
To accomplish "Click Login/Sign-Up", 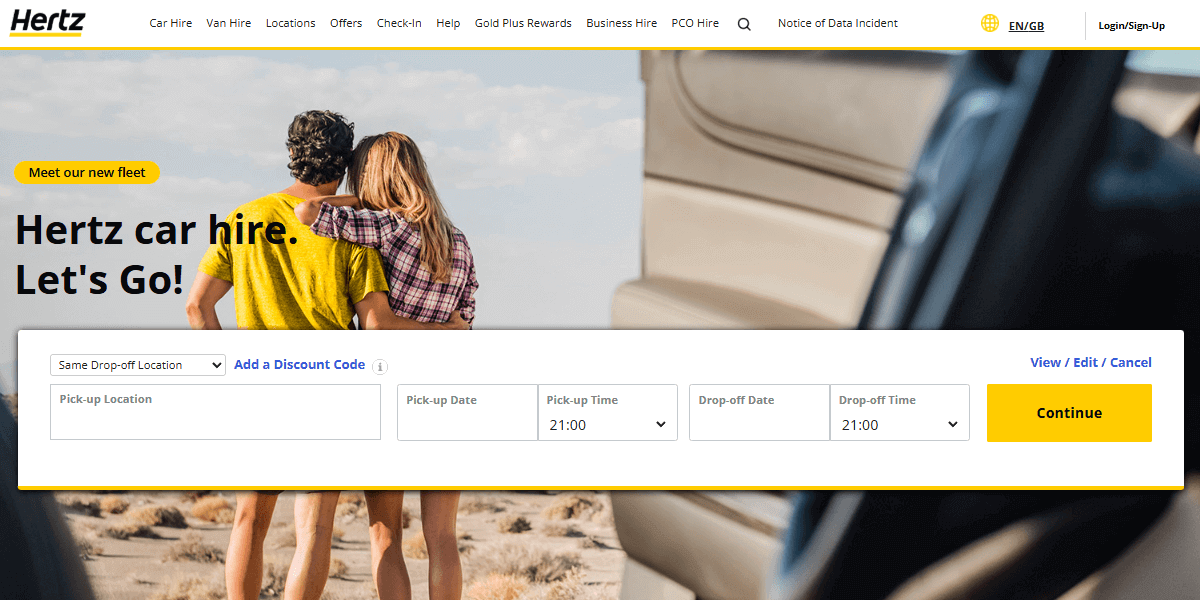I will (x=1132, y=26).
